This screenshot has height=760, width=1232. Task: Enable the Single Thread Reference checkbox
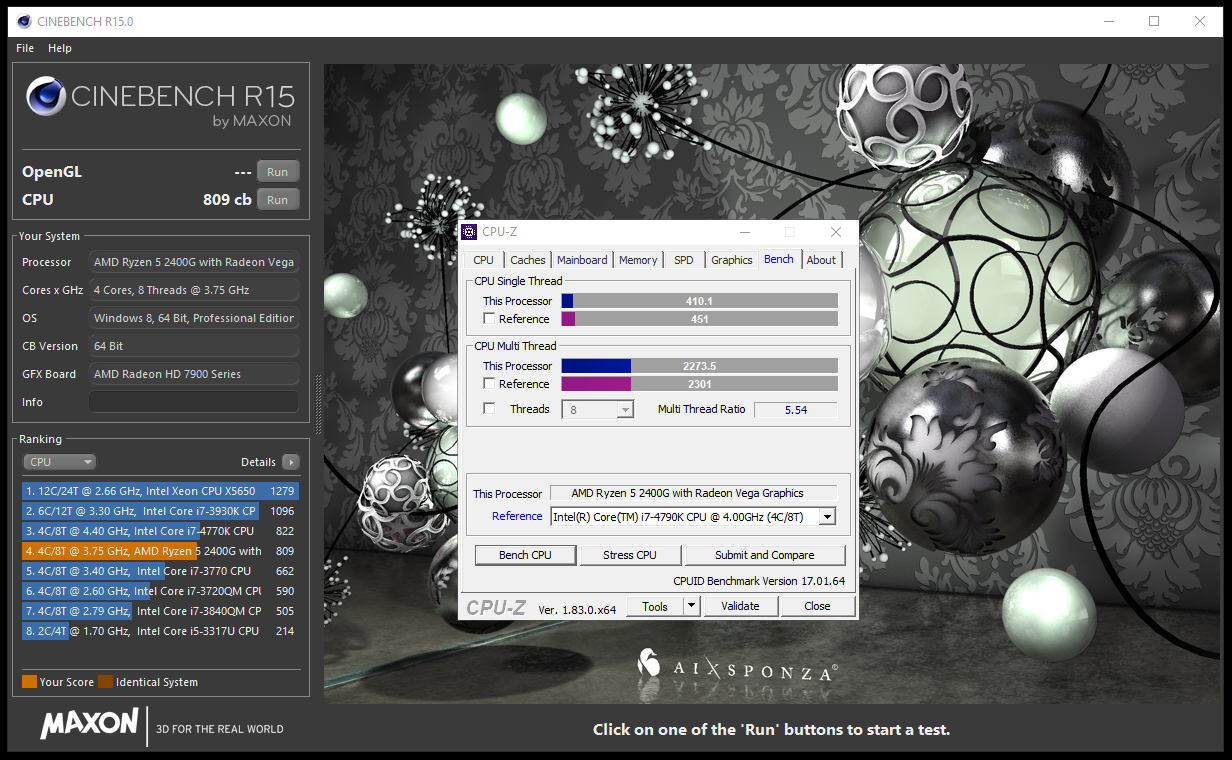coord(489,319)
